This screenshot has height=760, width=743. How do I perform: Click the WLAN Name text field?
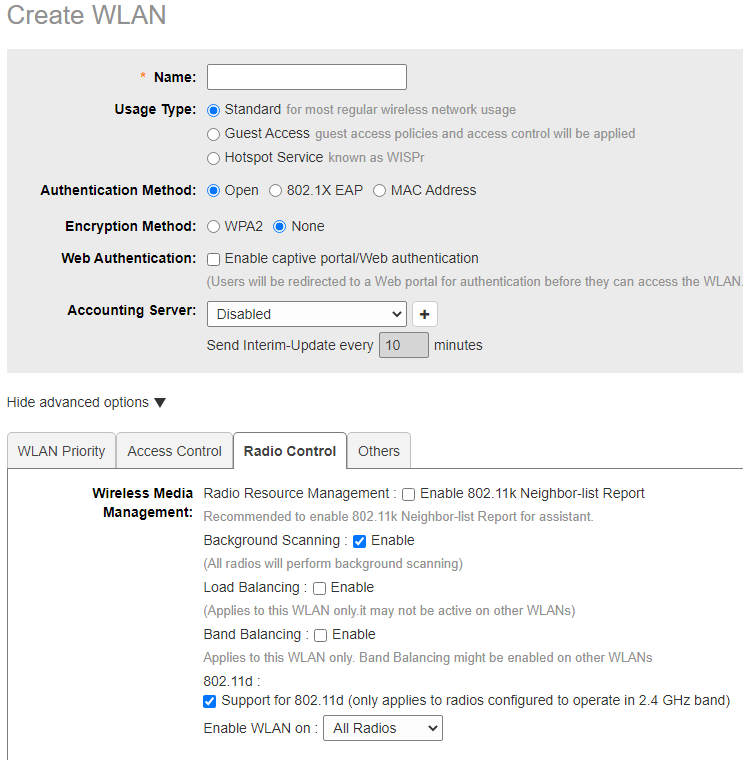coord(306,77)
